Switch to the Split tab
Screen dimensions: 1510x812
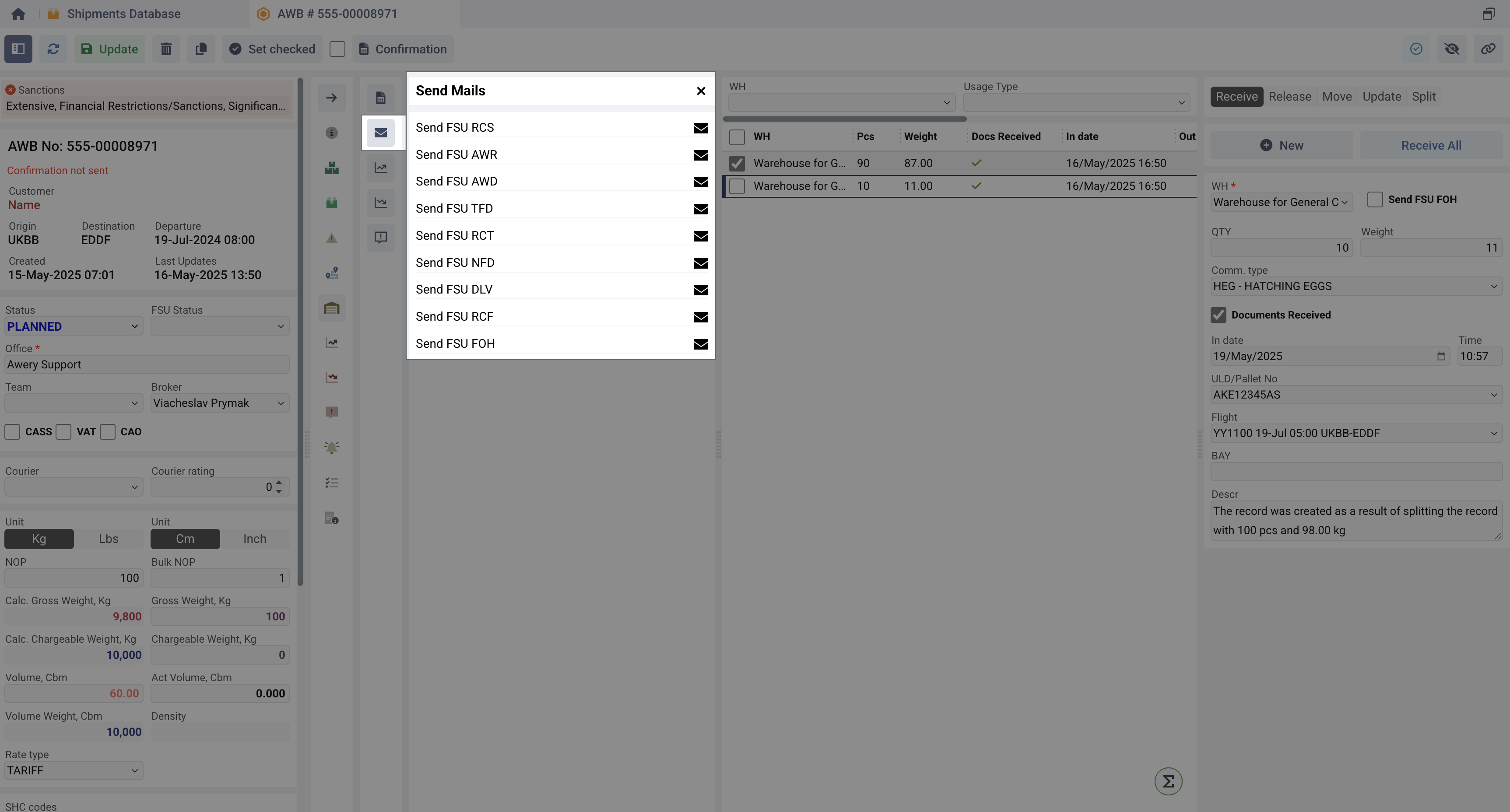pyautogui.click(x=1423, y=97)
